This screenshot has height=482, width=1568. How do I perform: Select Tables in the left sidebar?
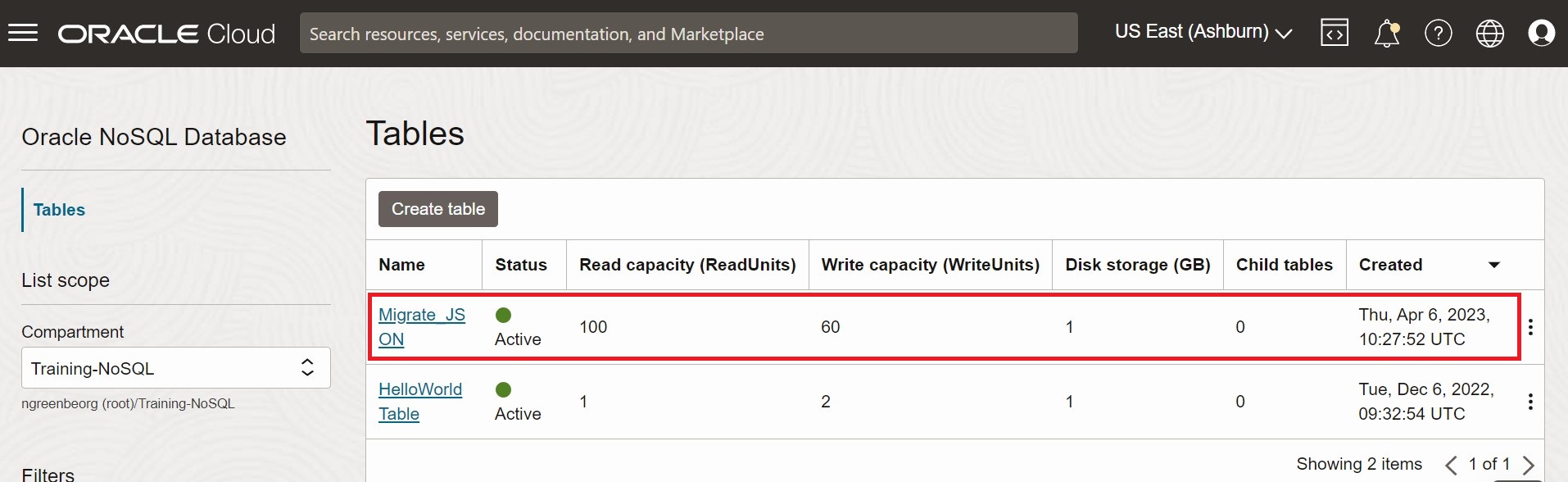coord(59,210)
